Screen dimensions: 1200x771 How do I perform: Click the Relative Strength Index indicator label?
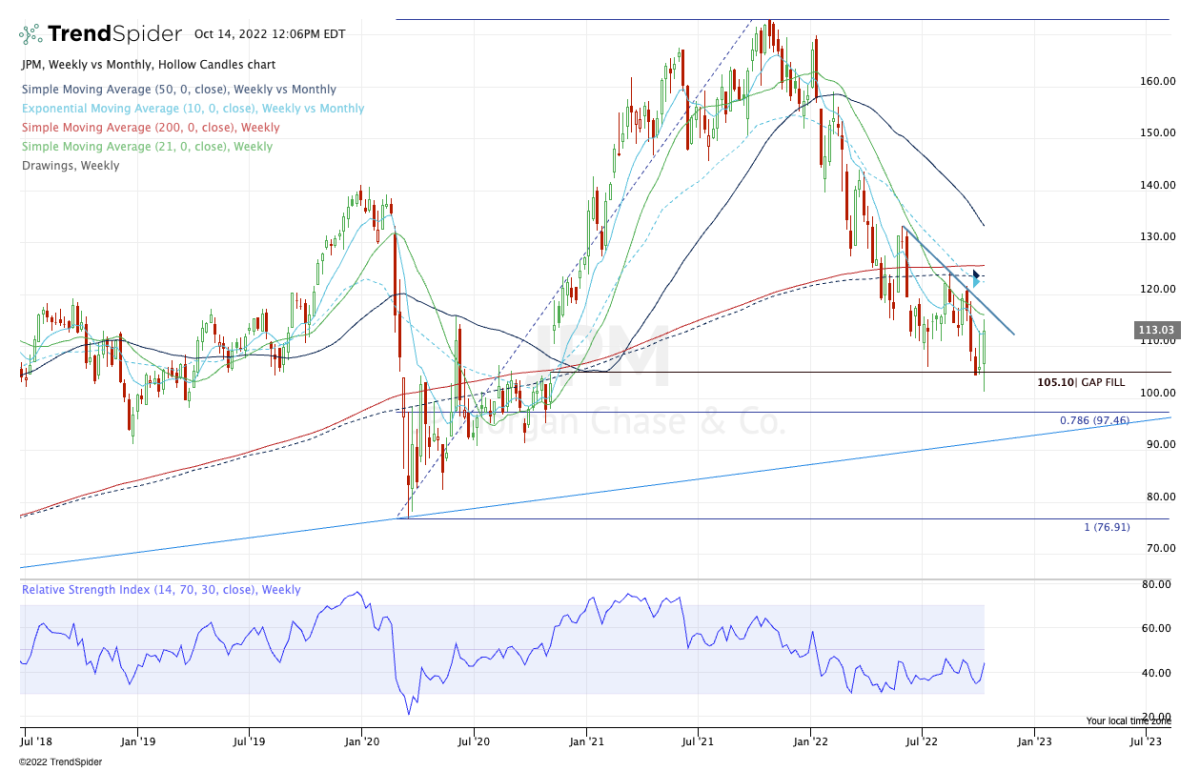point(162,590)
